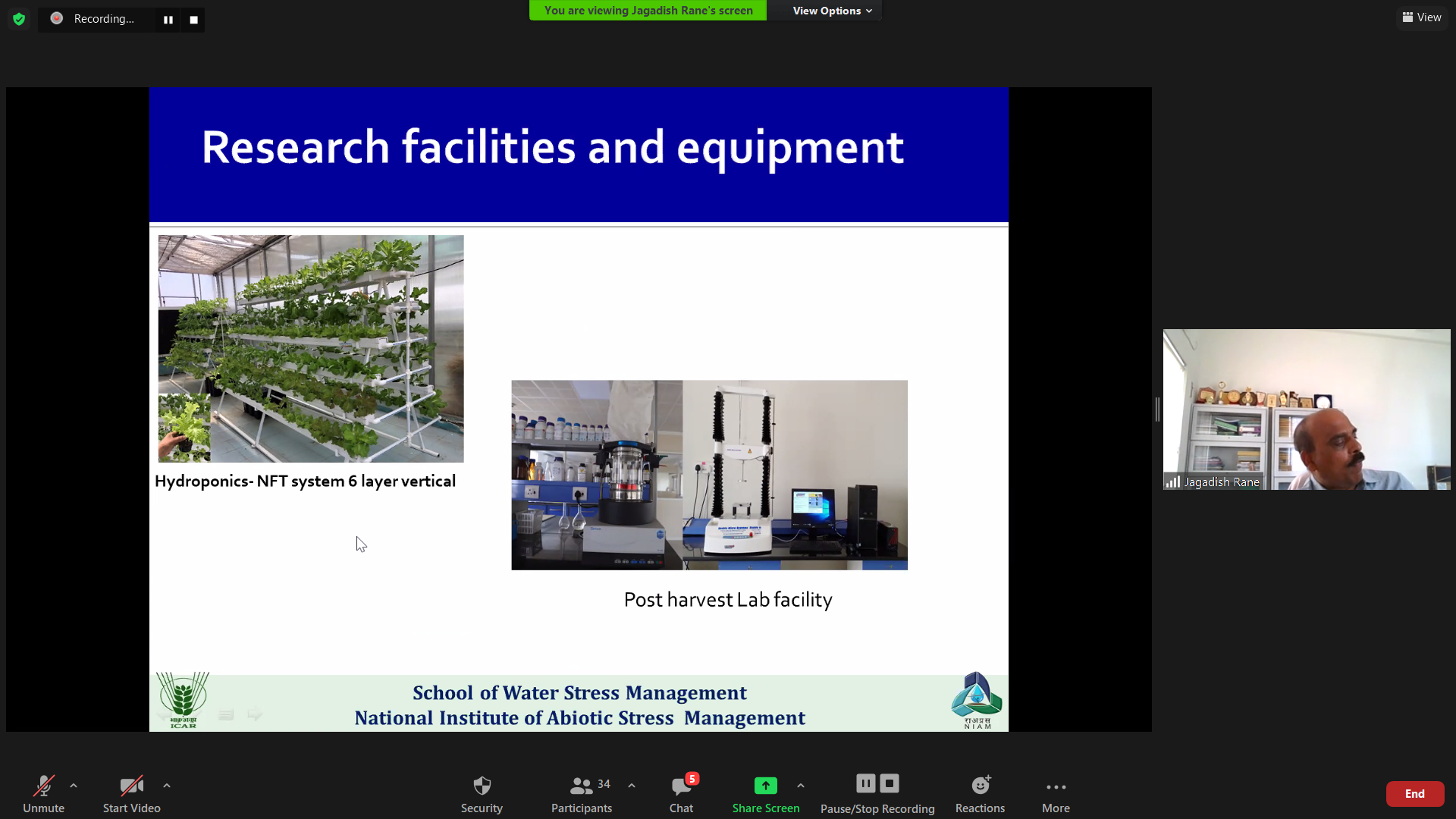Pause recording in bottom toolbar
The height and width of the screenshot is (819, 1456).
[865, 783]
